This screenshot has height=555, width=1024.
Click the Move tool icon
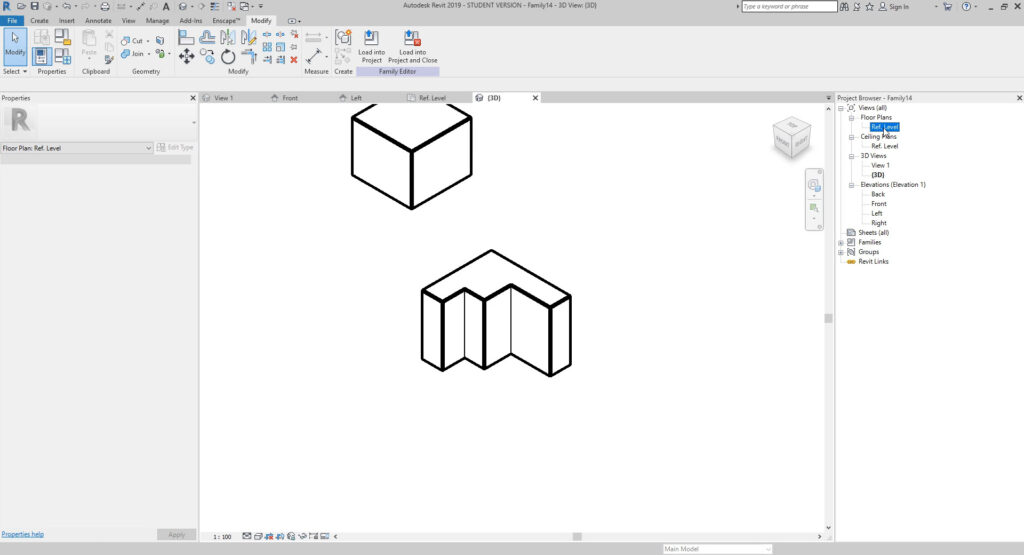tap(186, 57)
